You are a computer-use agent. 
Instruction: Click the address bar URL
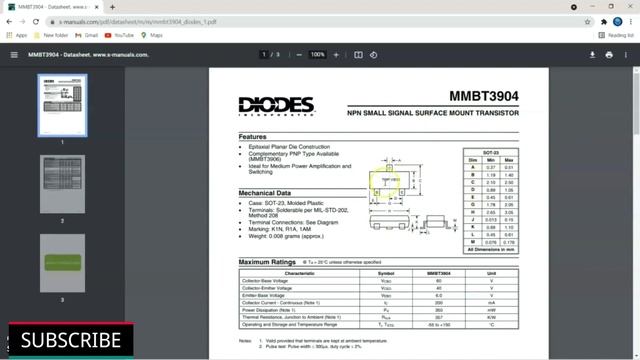pos(138,22)
